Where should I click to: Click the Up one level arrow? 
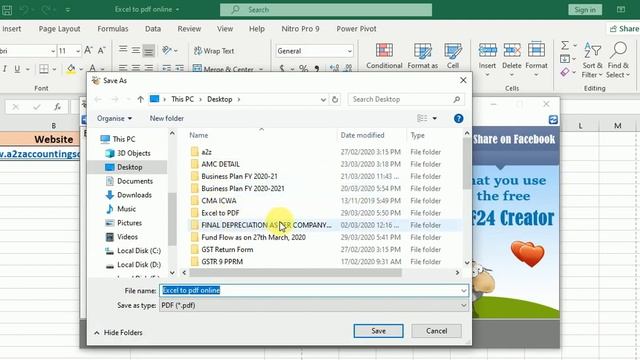140,99
